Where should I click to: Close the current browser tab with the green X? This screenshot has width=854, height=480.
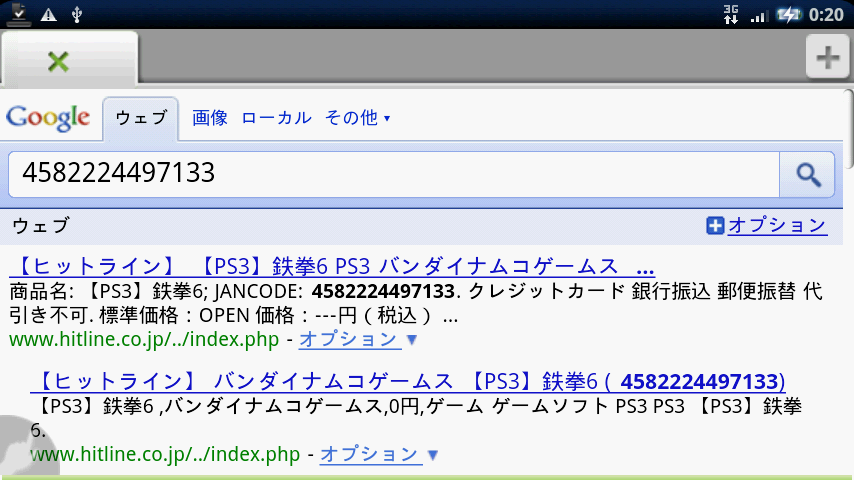[x=58, y=62]
